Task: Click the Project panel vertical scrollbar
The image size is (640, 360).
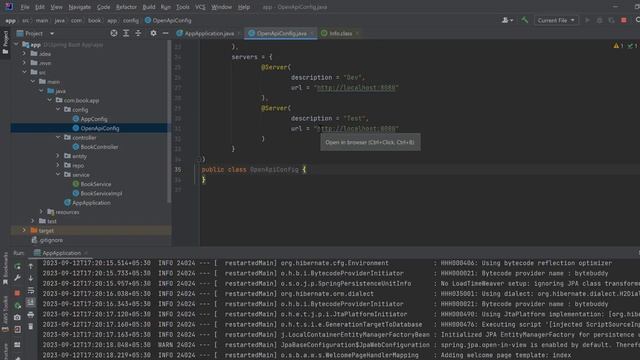Action: pyautogui.click(x=169, y=122)
